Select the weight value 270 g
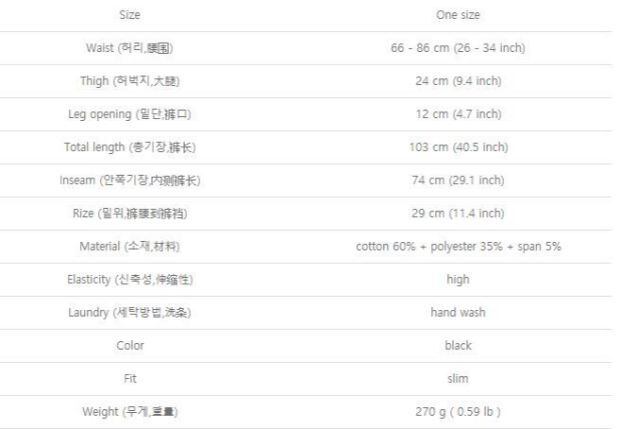 (458, 411)
